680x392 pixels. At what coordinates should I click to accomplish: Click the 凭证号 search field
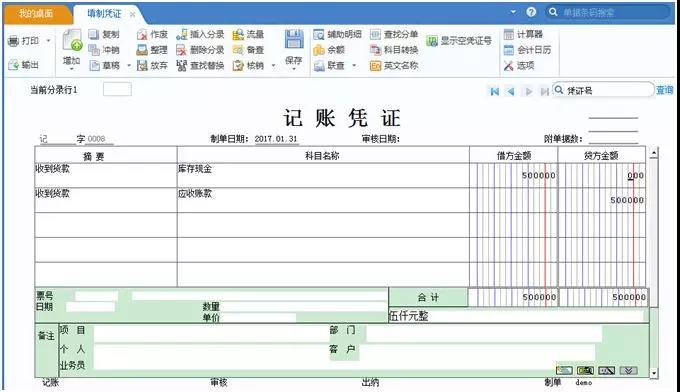click(x=603, y=90)
